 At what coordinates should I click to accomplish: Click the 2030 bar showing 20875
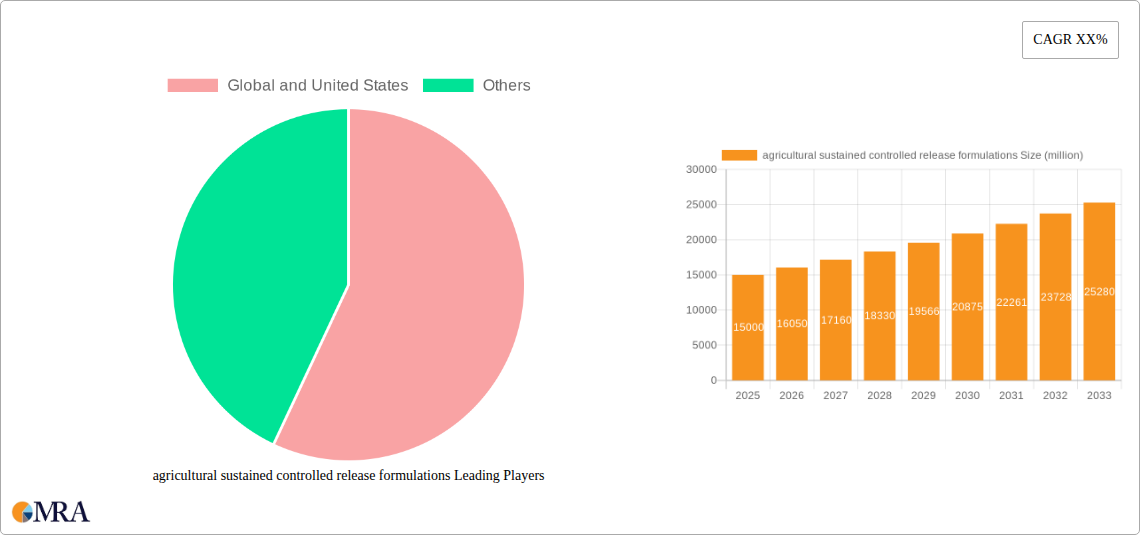point(968,307)
